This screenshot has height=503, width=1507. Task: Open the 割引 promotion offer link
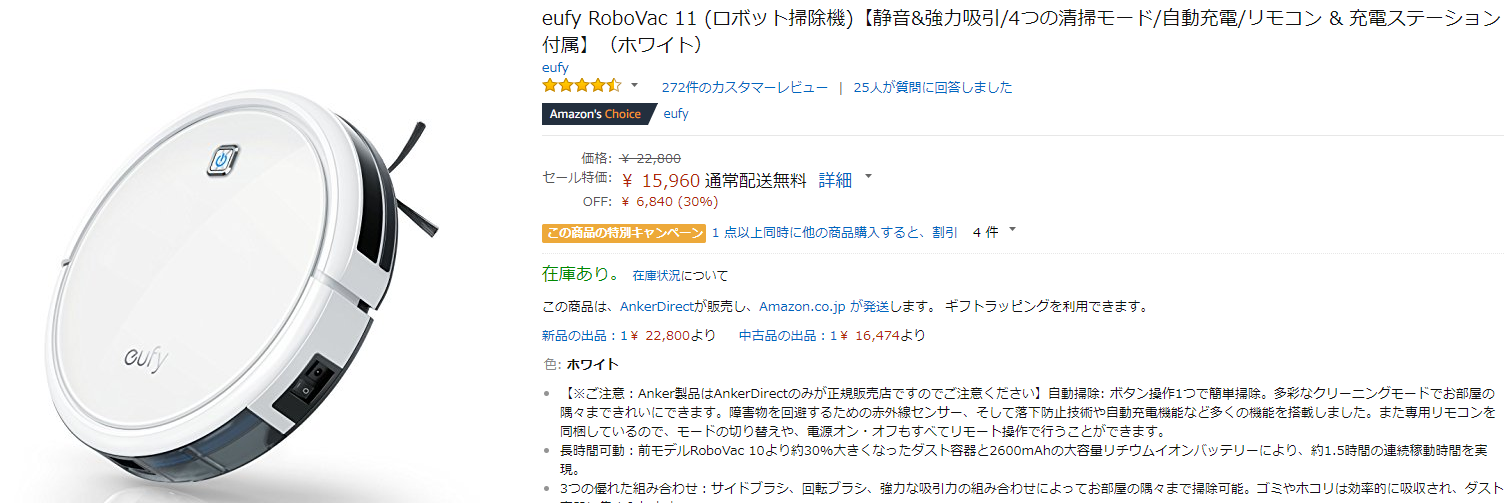833,233
